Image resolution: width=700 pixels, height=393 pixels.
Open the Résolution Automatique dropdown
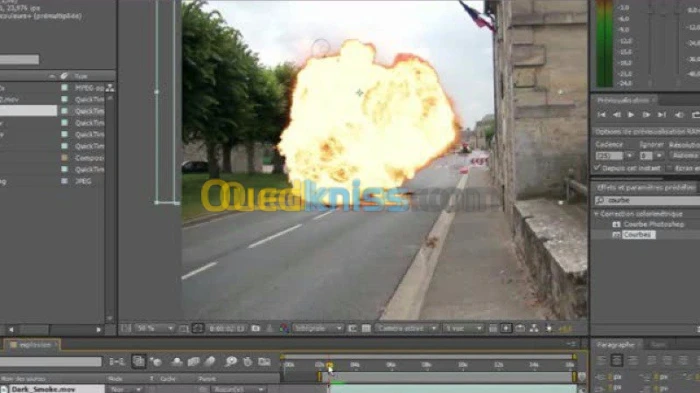684,155
